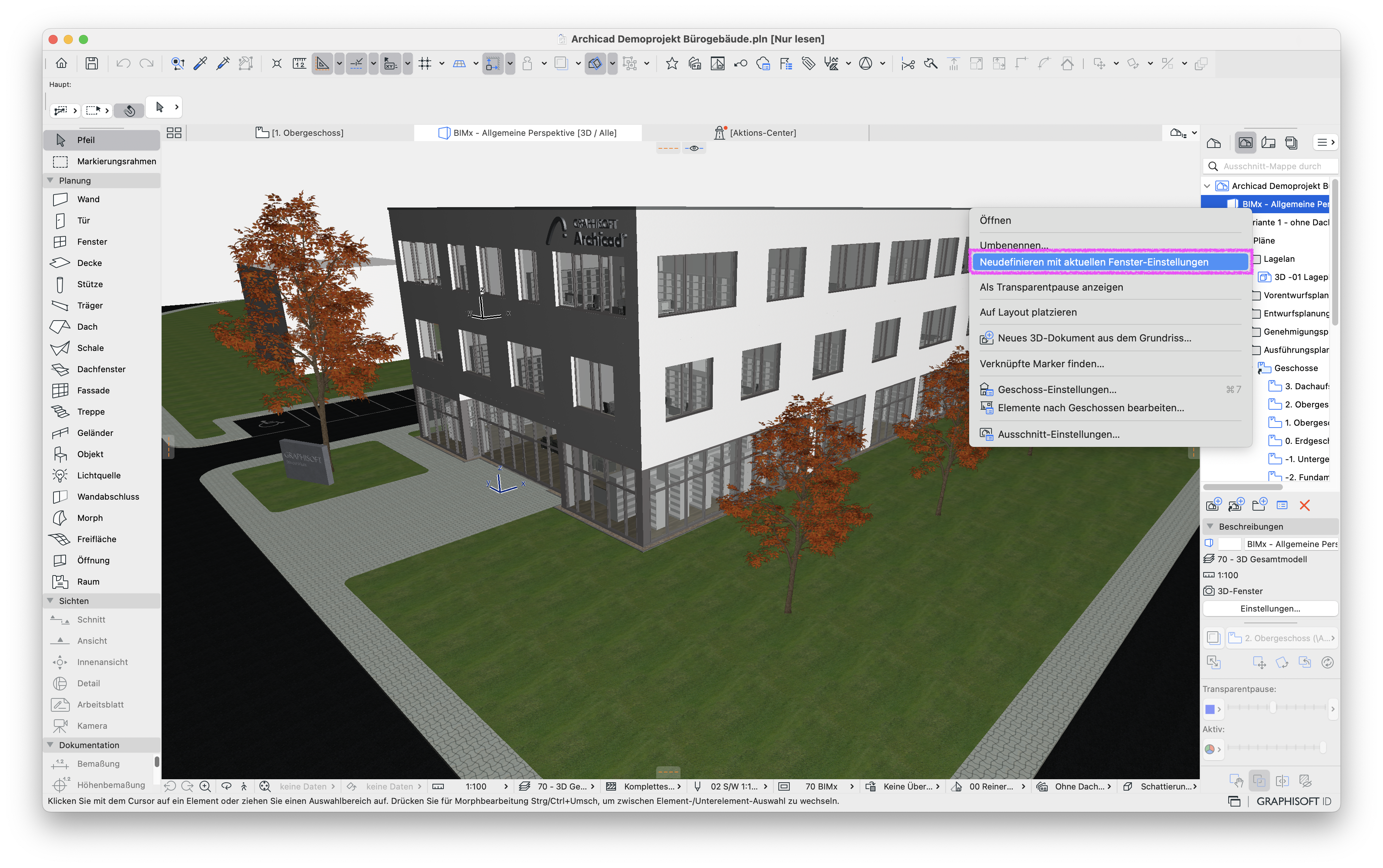Click the zoom-in magnifier icon in status bar
The height and width of the screenshot is (868, 1383).
click(205, 786)
